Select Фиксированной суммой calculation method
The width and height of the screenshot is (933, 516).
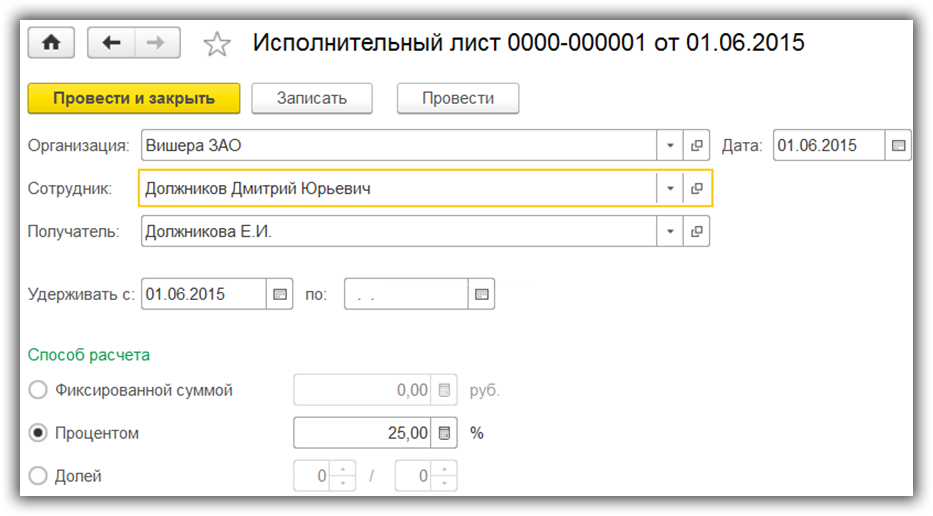pyautogui.click(x=38, y=390)
